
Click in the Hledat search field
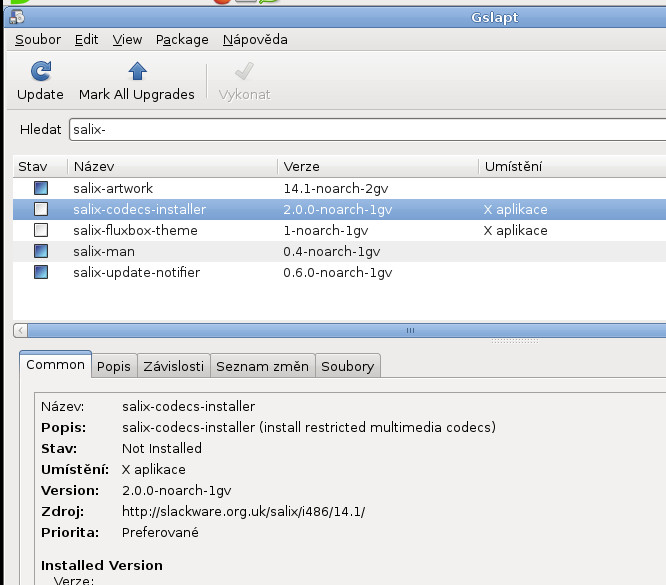(x=367, y=129)
